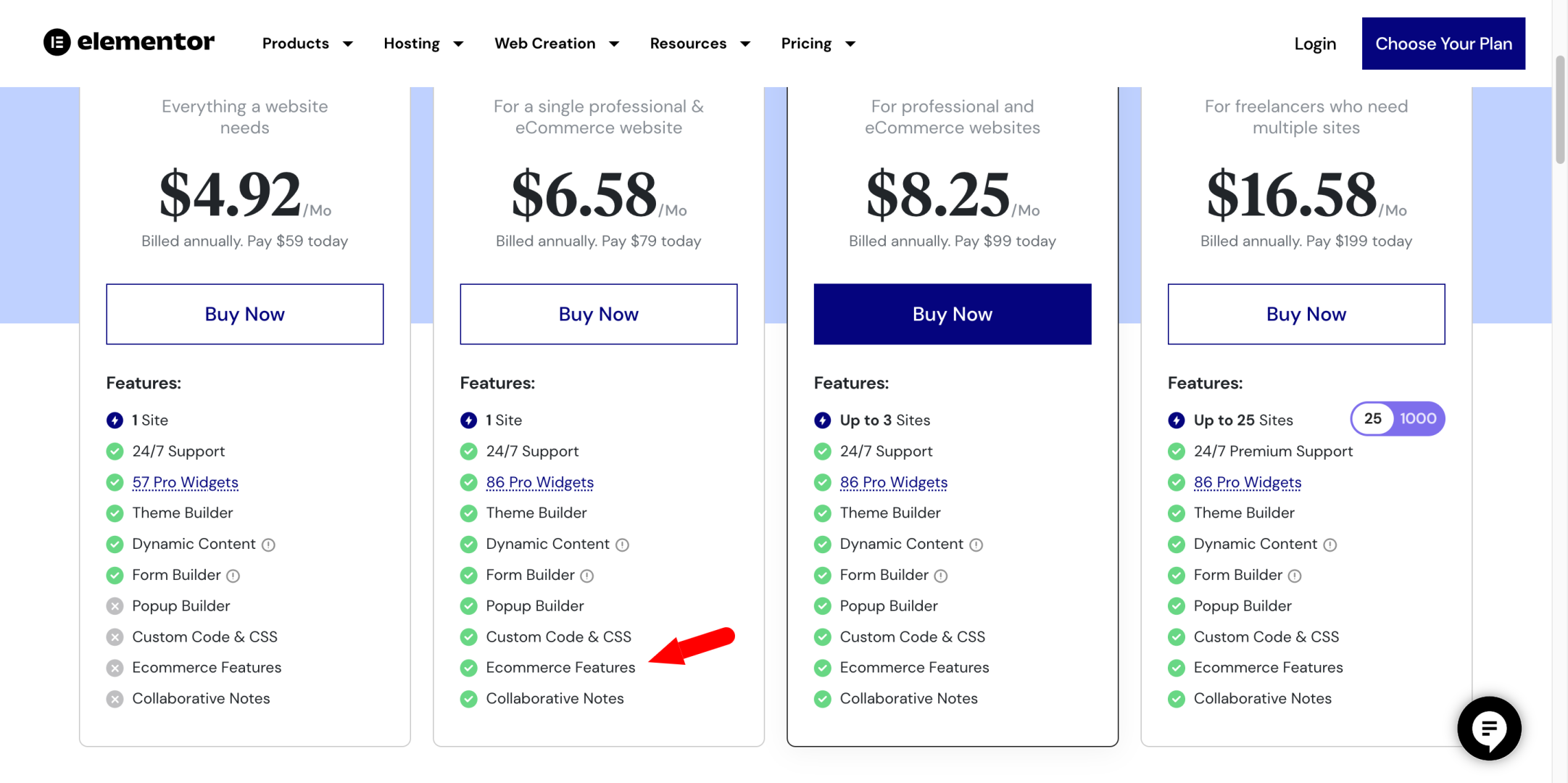Open the Resources menu
The width and height of the screenshot is (1568, 783).
pos(688,43)
